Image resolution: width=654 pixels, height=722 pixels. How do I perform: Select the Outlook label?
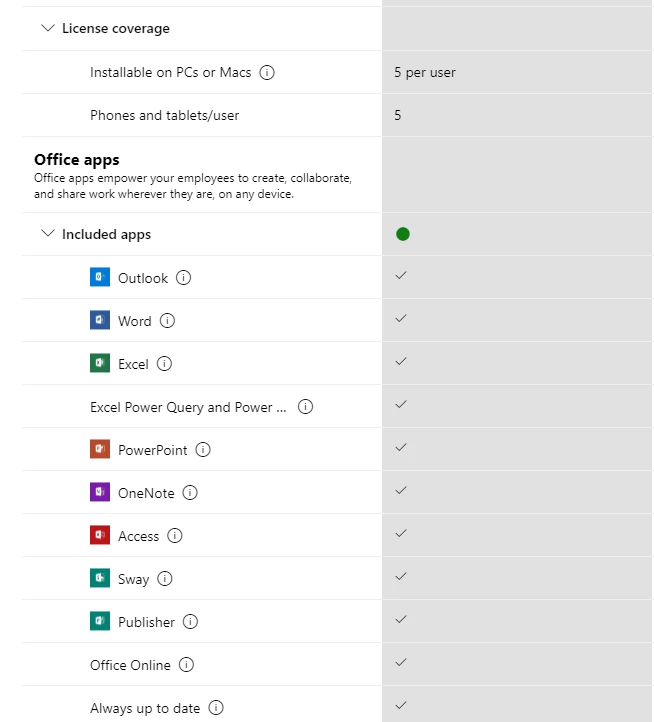pos(143,278)
